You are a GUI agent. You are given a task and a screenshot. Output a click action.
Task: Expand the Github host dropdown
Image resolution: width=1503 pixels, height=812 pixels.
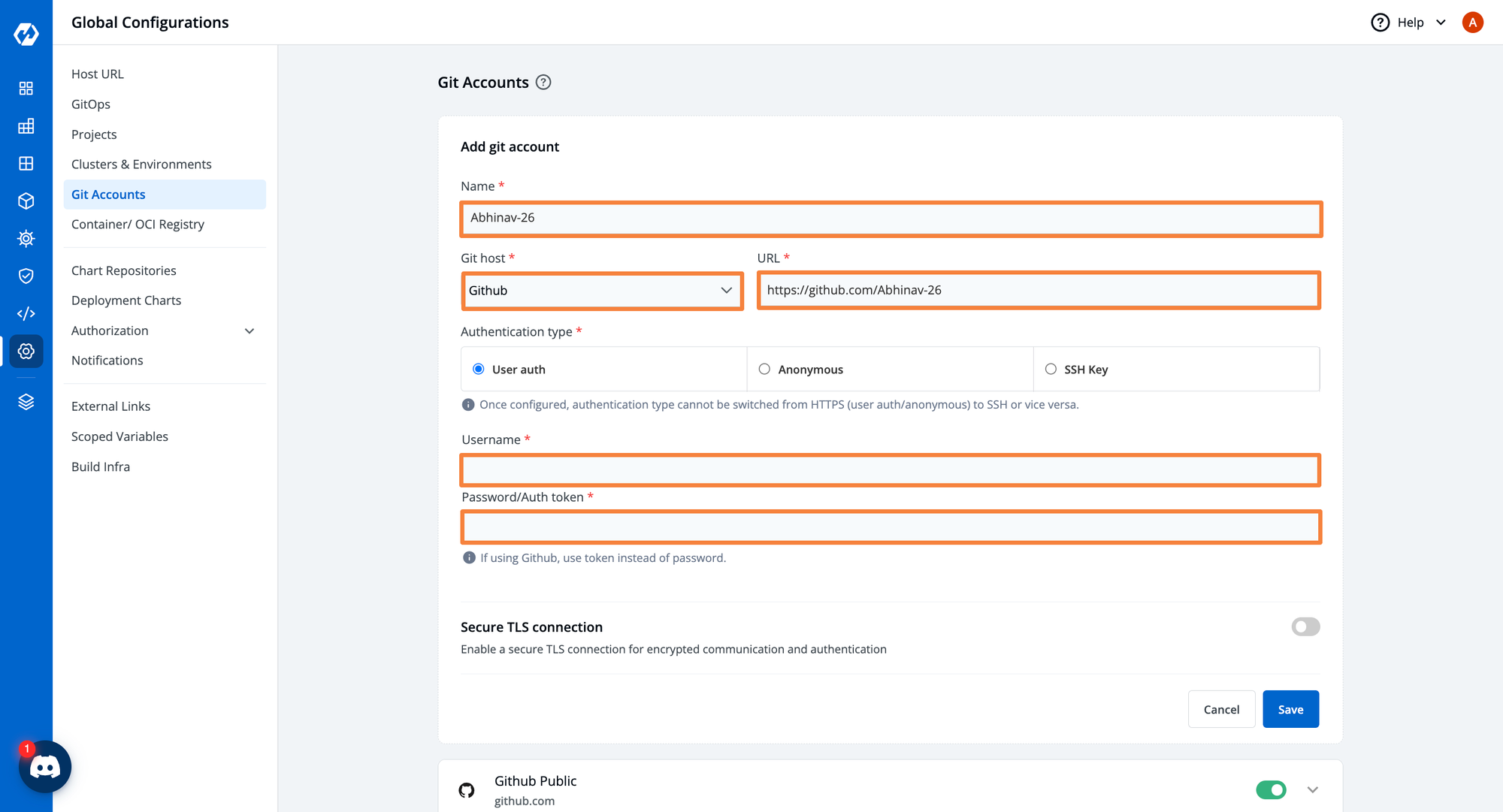726,289
